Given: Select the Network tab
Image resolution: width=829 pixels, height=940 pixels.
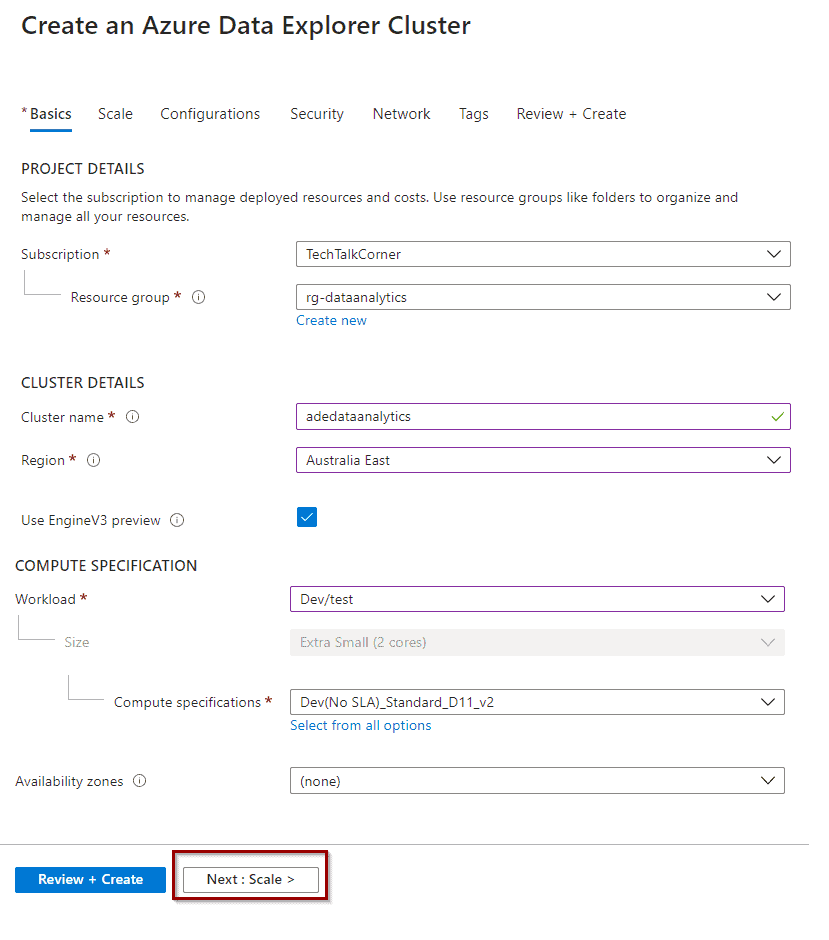Looking at the screenshot, I should (x=402, y=114).
